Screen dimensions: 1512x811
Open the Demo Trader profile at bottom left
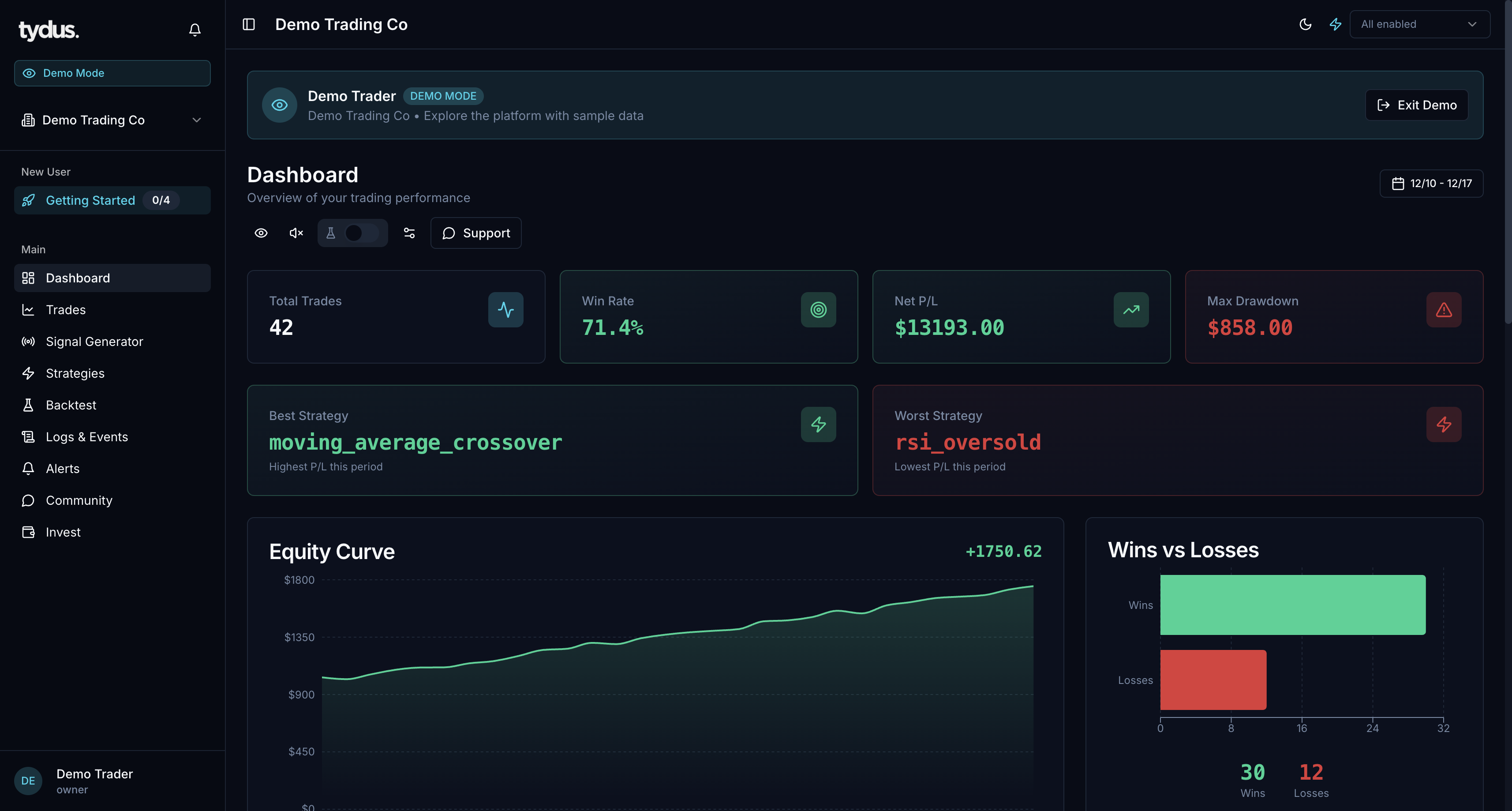[94, 781]
